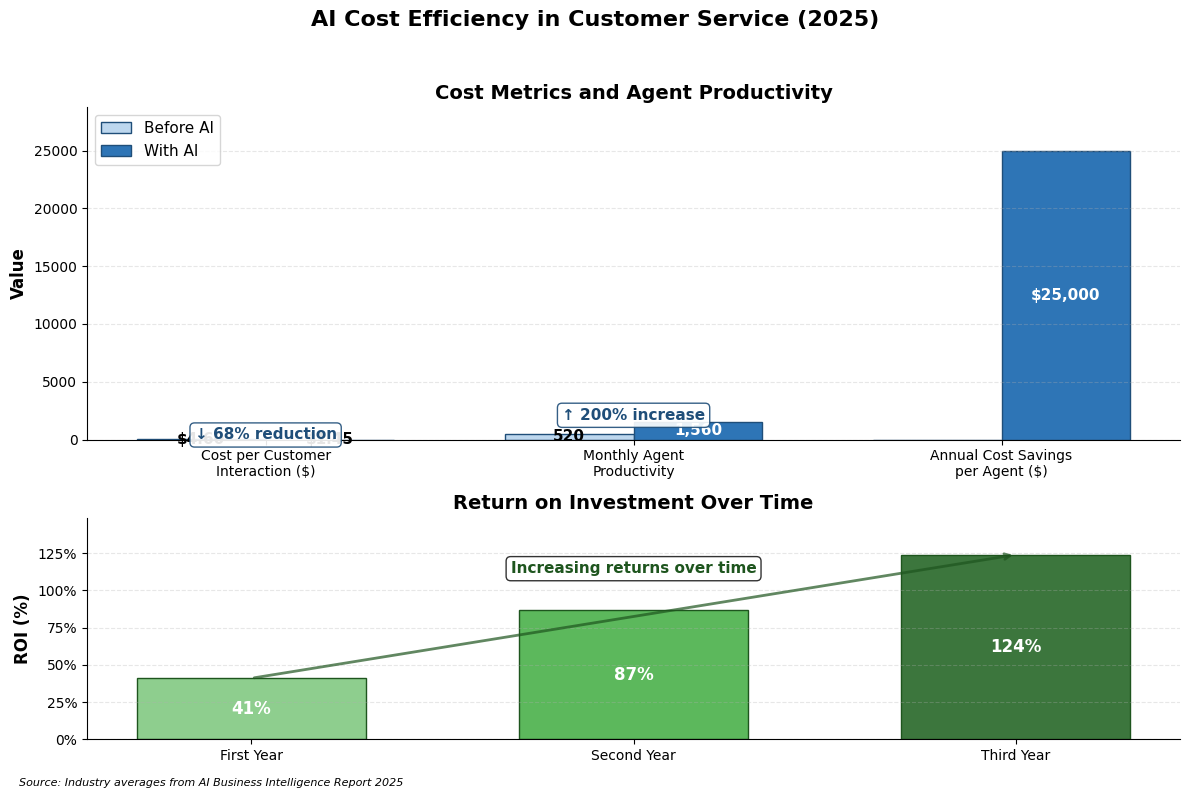Click the 200% increase annotation box
The image size is (1189, 798).
pos(633,415)
